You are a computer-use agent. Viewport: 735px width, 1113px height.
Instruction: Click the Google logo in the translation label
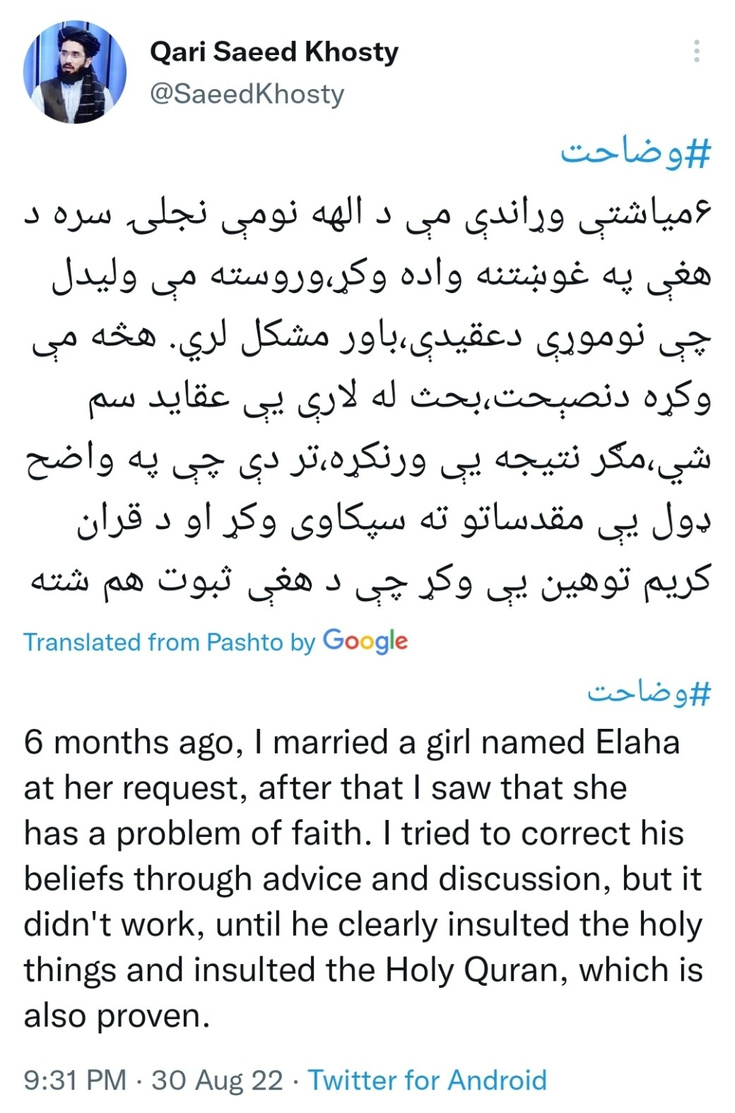click(x=365, y=641)
